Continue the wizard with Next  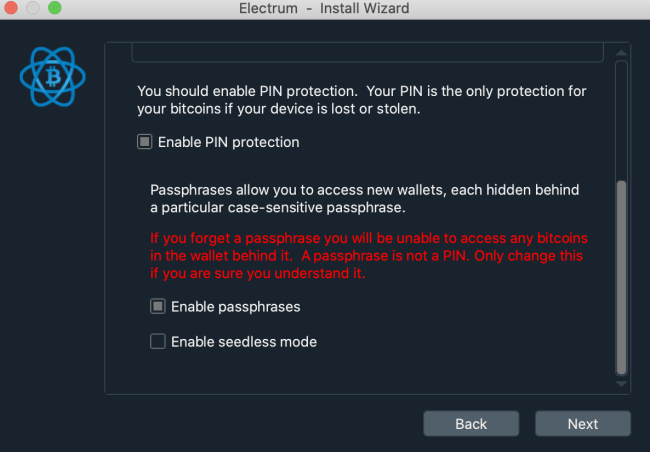pos(583,423)
